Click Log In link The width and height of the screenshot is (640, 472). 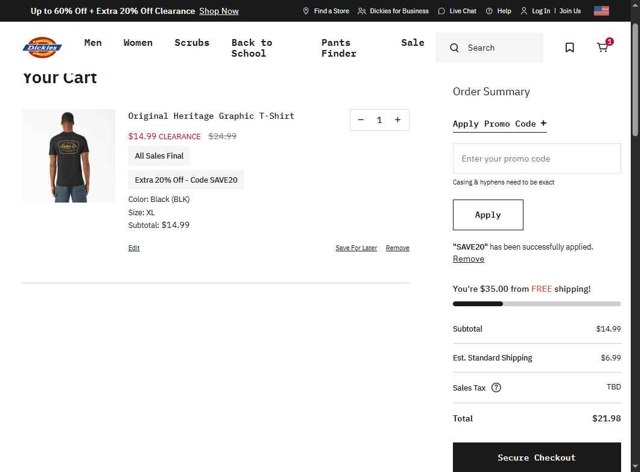[540, 11]
